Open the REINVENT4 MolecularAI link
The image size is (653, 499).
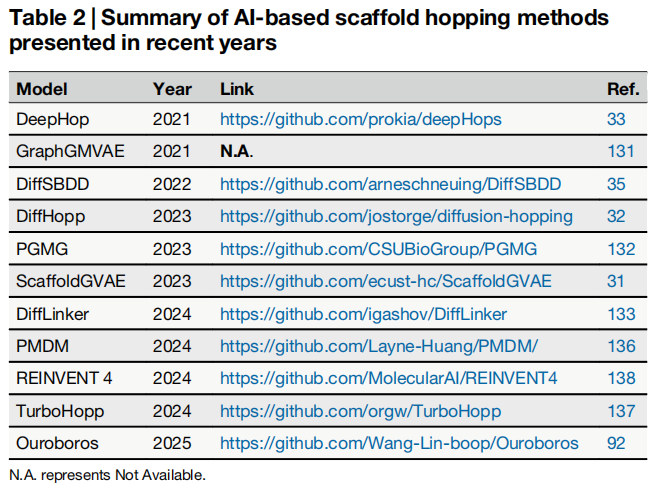click(x=389, y=378)
